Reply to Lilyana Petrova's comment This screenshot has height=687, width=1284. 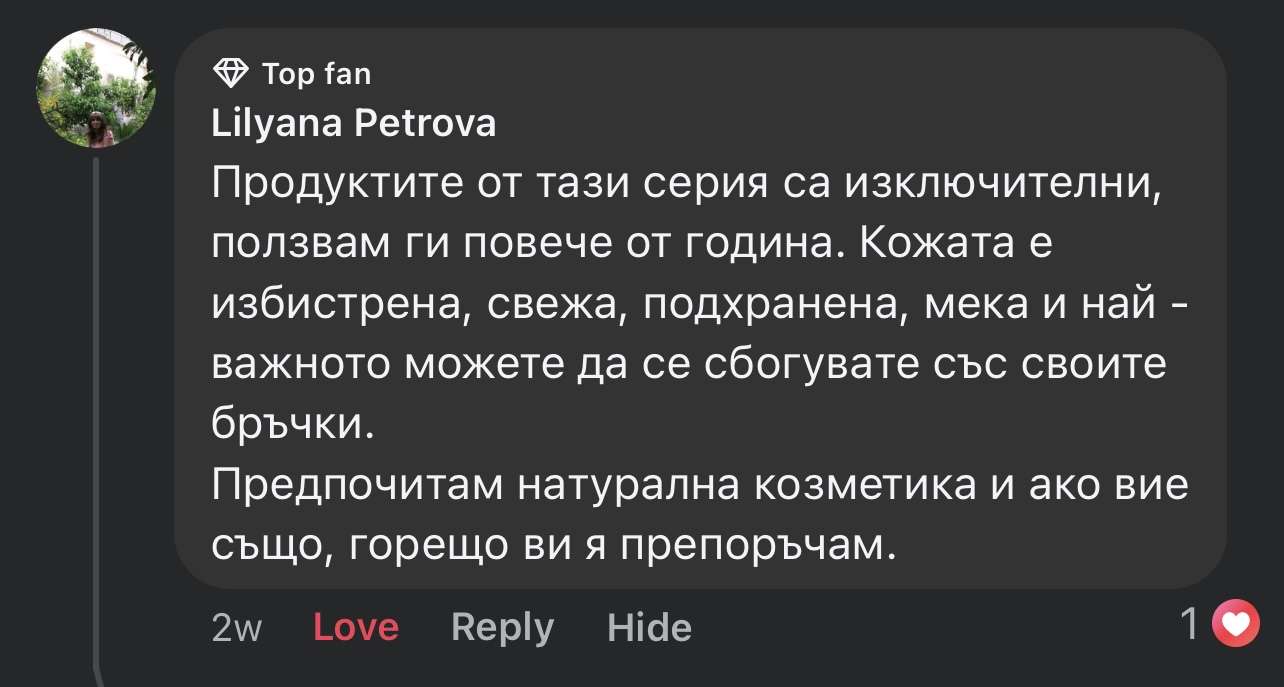[x=502, y=627]
